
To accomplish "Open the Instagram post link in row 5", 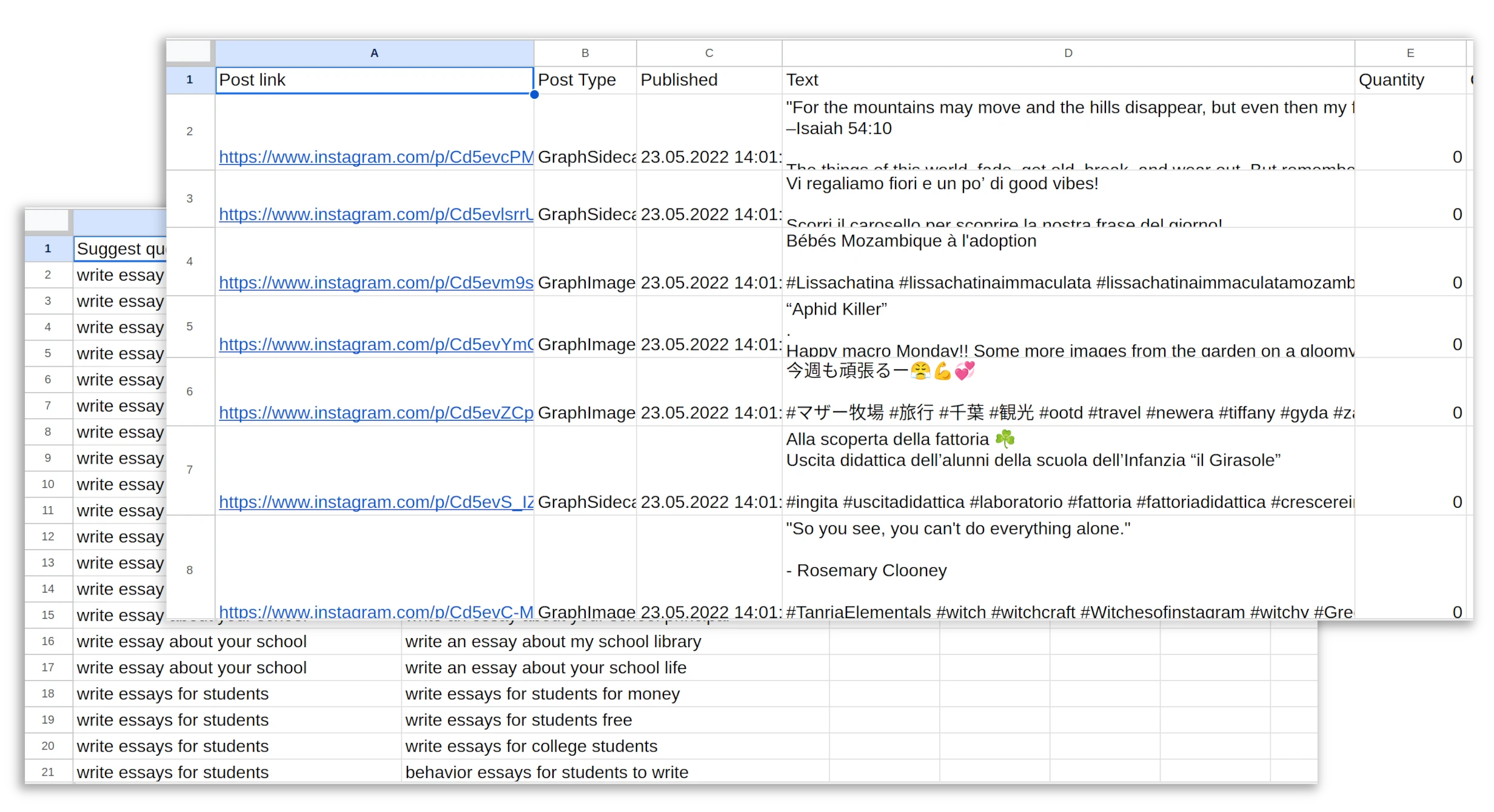I will (x=375, y=344).
